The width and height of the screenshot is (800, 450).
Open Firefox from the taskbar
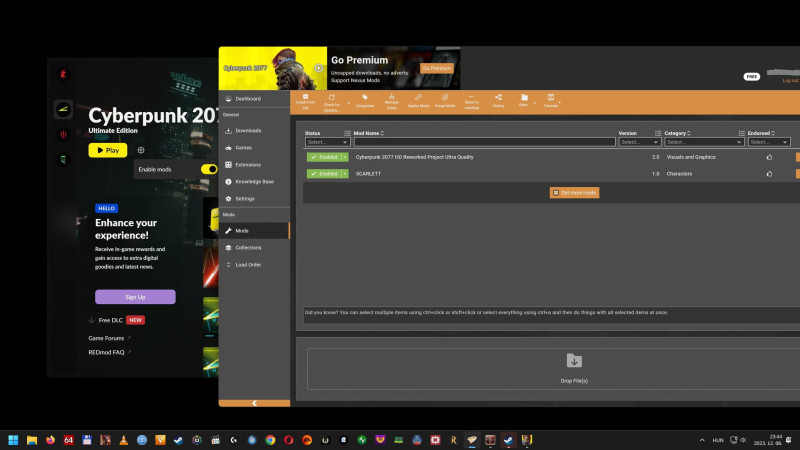pos(50,440)
